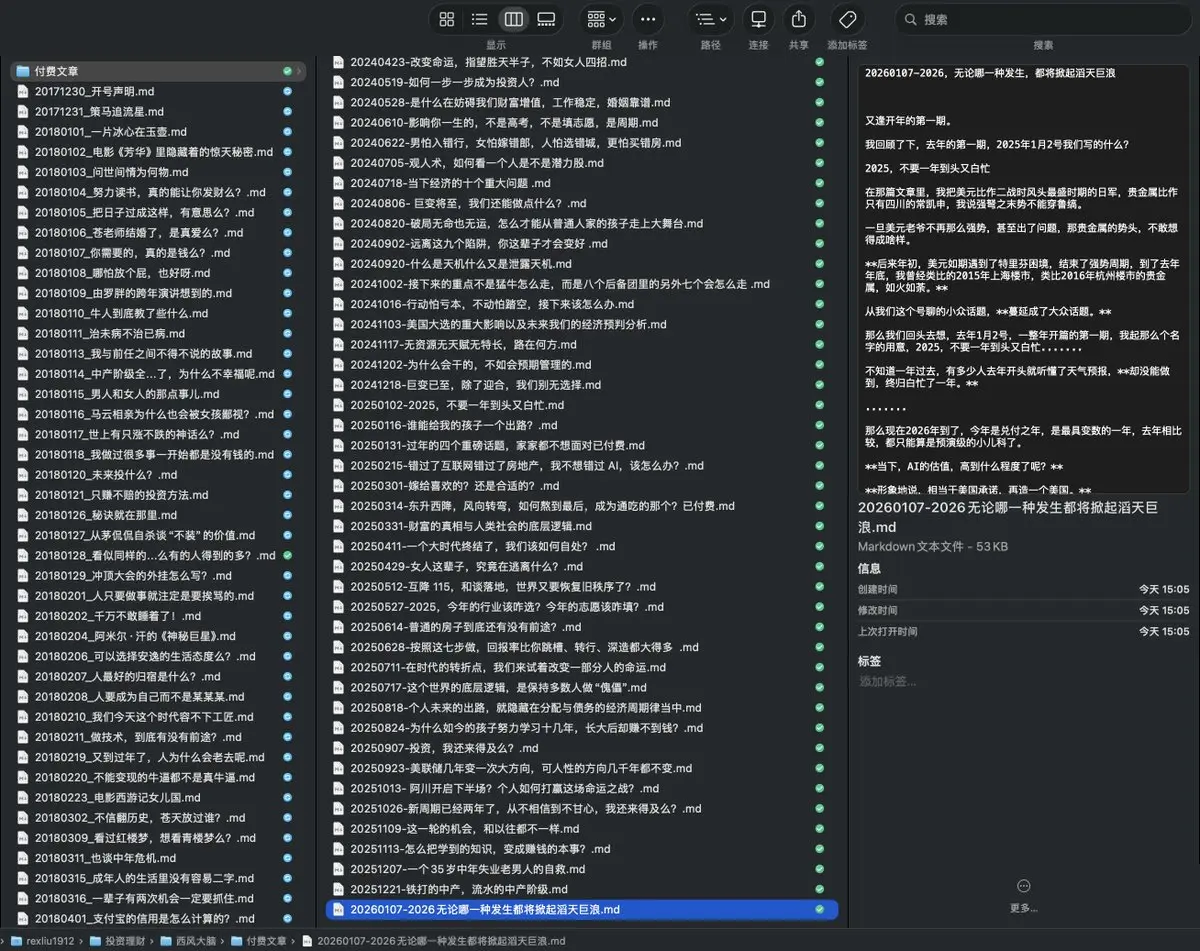Click the 更多... button in preview pane

1023,895
